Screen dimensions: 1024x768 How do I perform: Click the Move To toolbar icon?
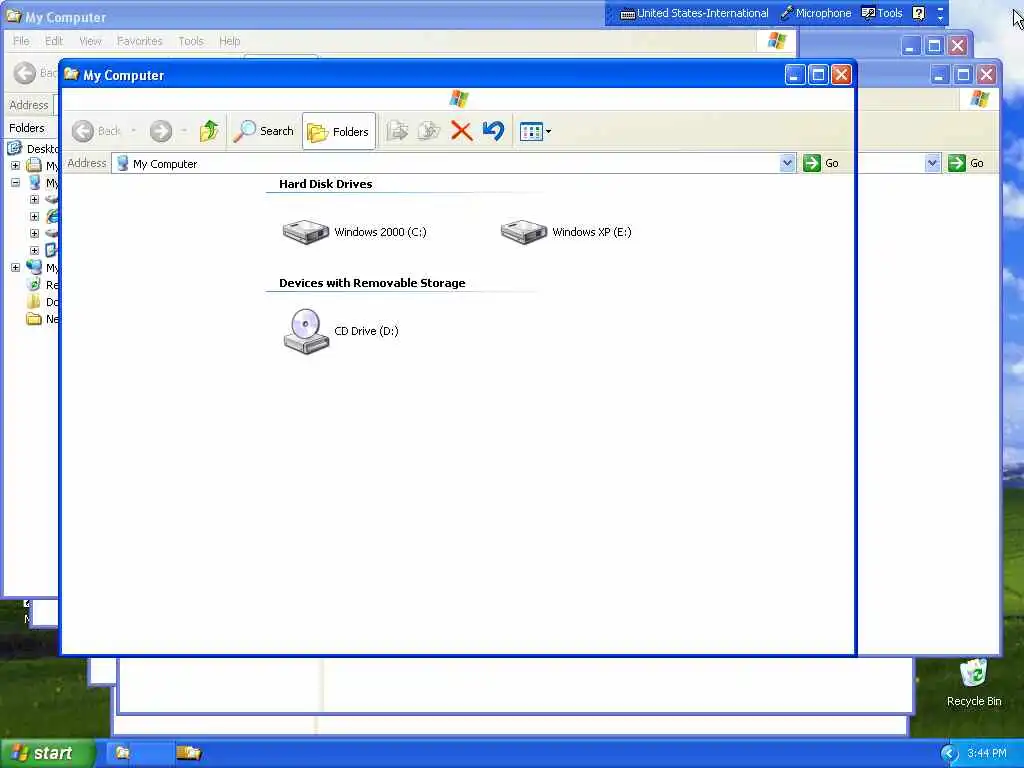397,131
